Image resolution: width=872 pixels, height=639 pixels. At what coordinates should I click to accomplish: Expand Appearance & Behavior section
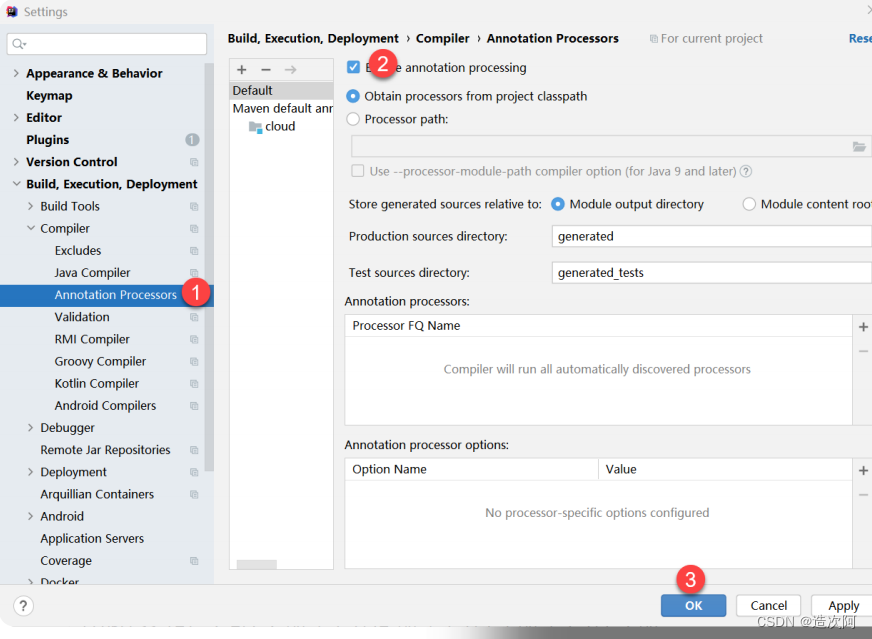click(x=16, y=73)
